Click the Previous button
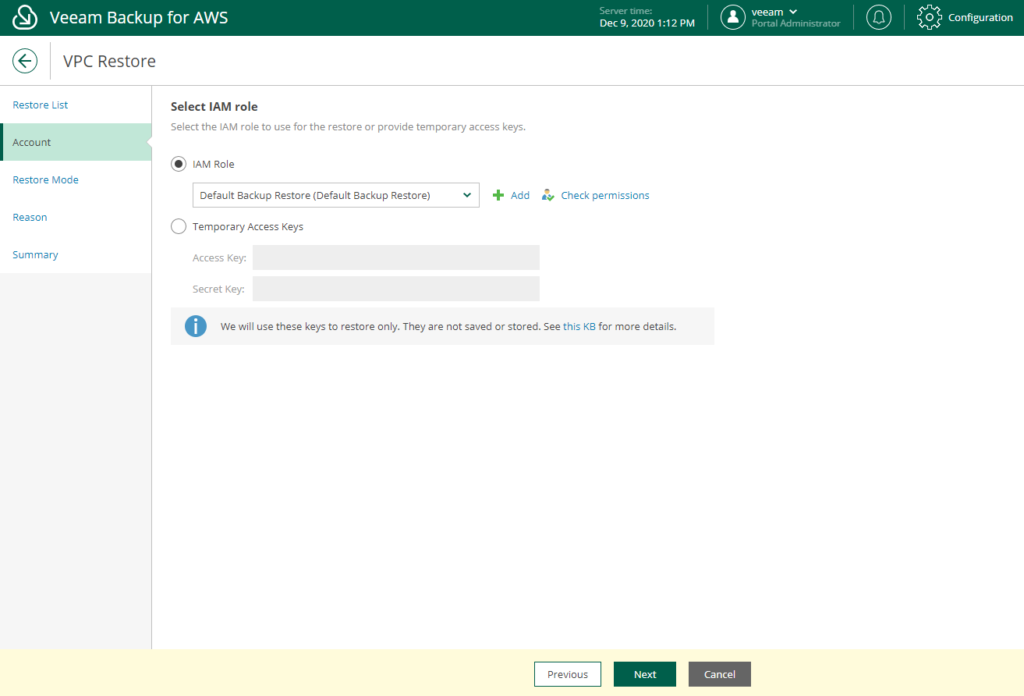 pos(568,674)
